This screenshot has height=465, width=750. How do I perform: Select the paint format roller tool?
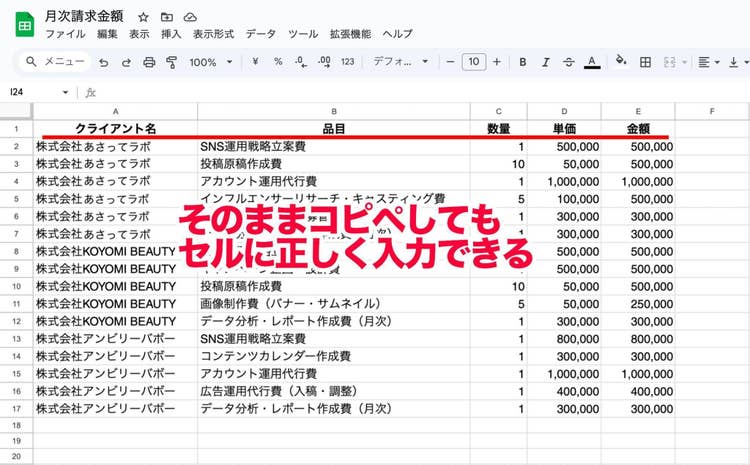pyautogui.click(x=171, y=62)
